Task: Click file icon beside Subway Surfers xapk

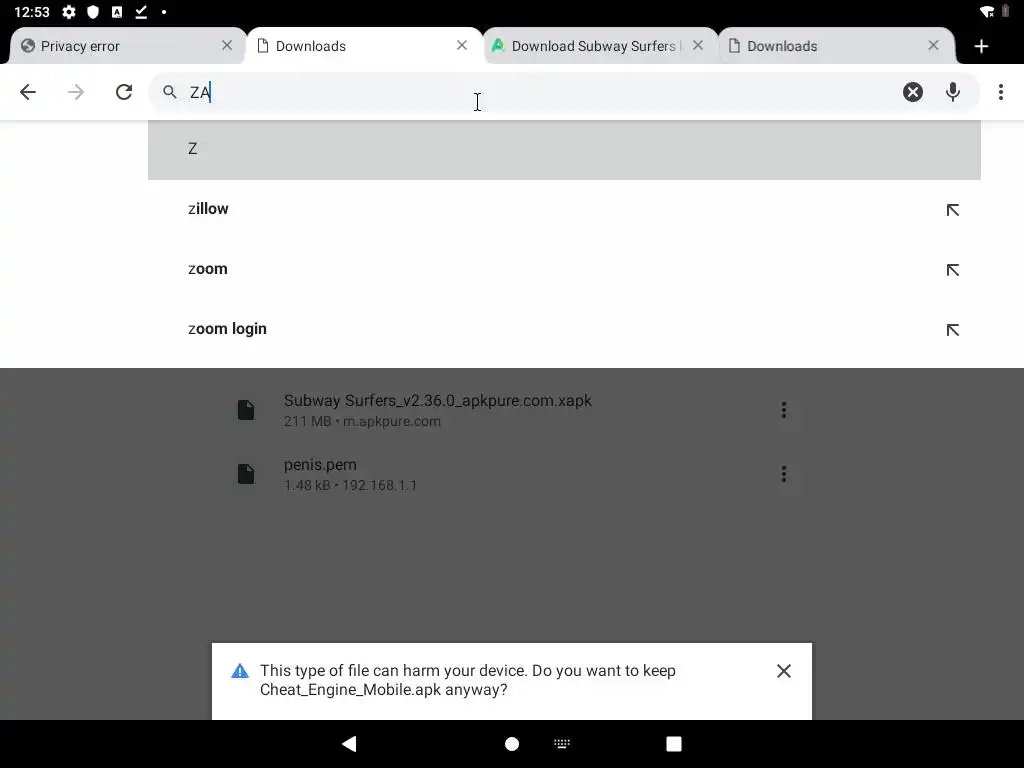Action: point(246,410)
